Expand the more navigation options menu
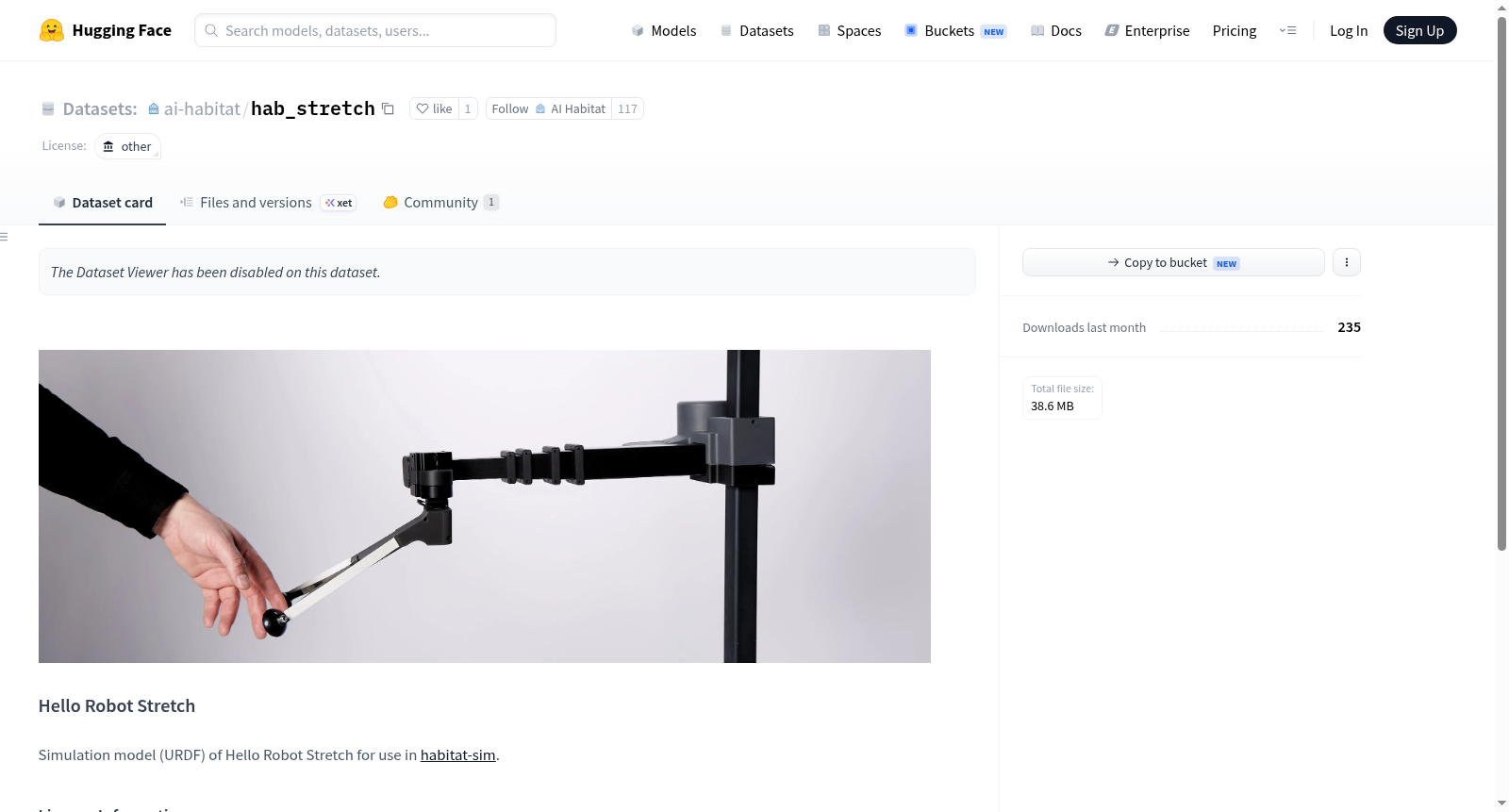This screenshot has height=812, width=1509. (x=1287, y=30)
